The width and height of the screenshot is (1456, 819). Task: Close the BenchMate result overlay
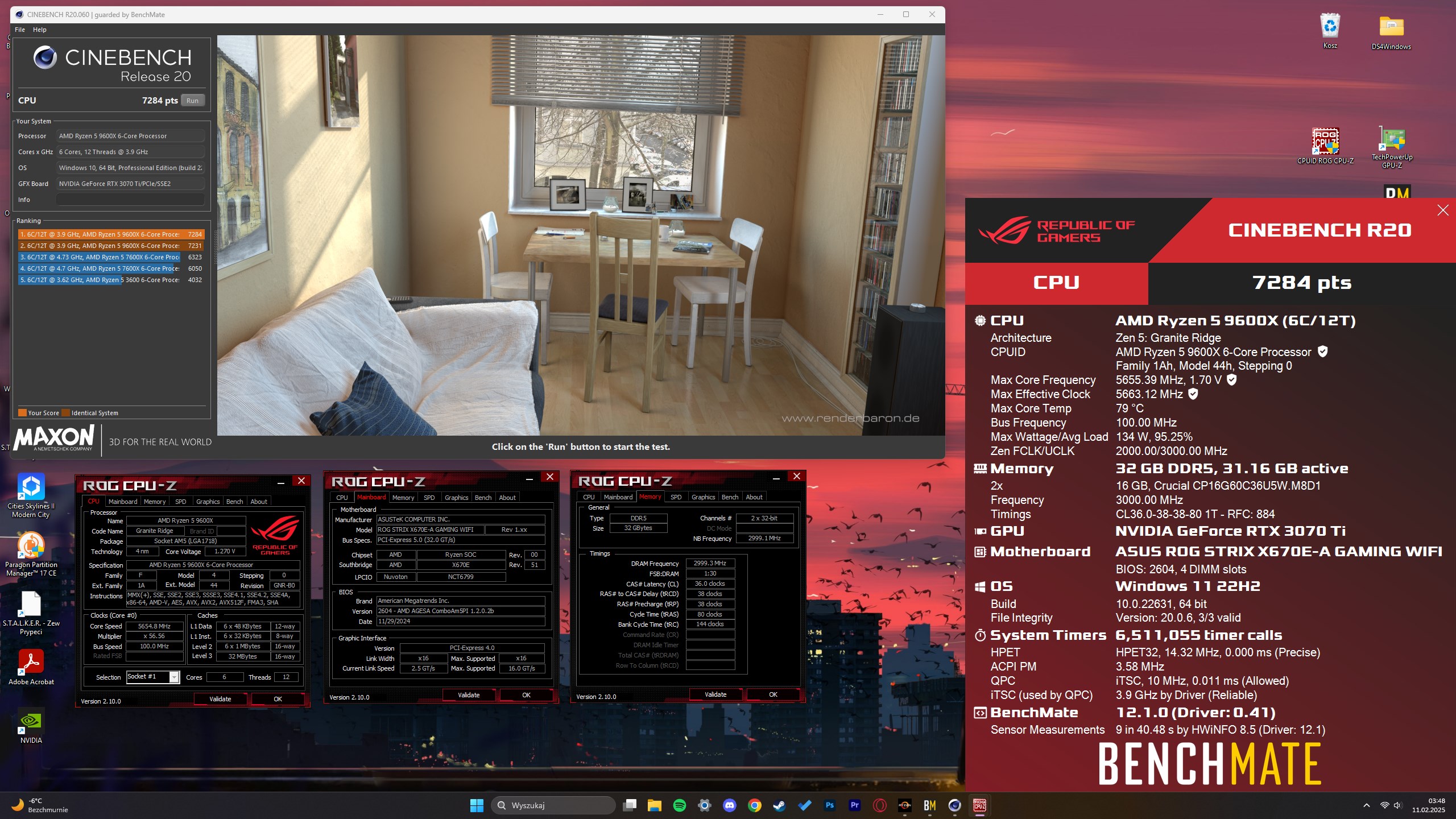[x=1443, y=210]
